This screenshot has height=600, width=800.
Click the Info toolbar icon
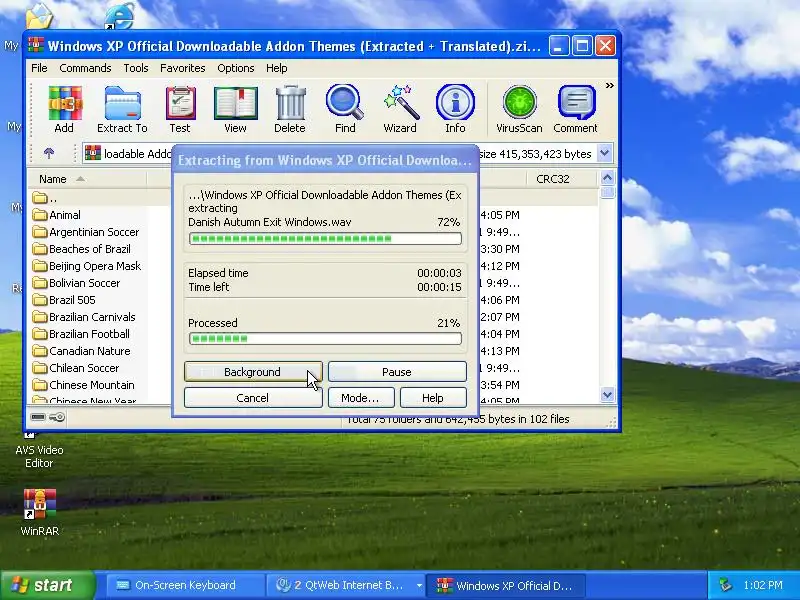(455, 103)
